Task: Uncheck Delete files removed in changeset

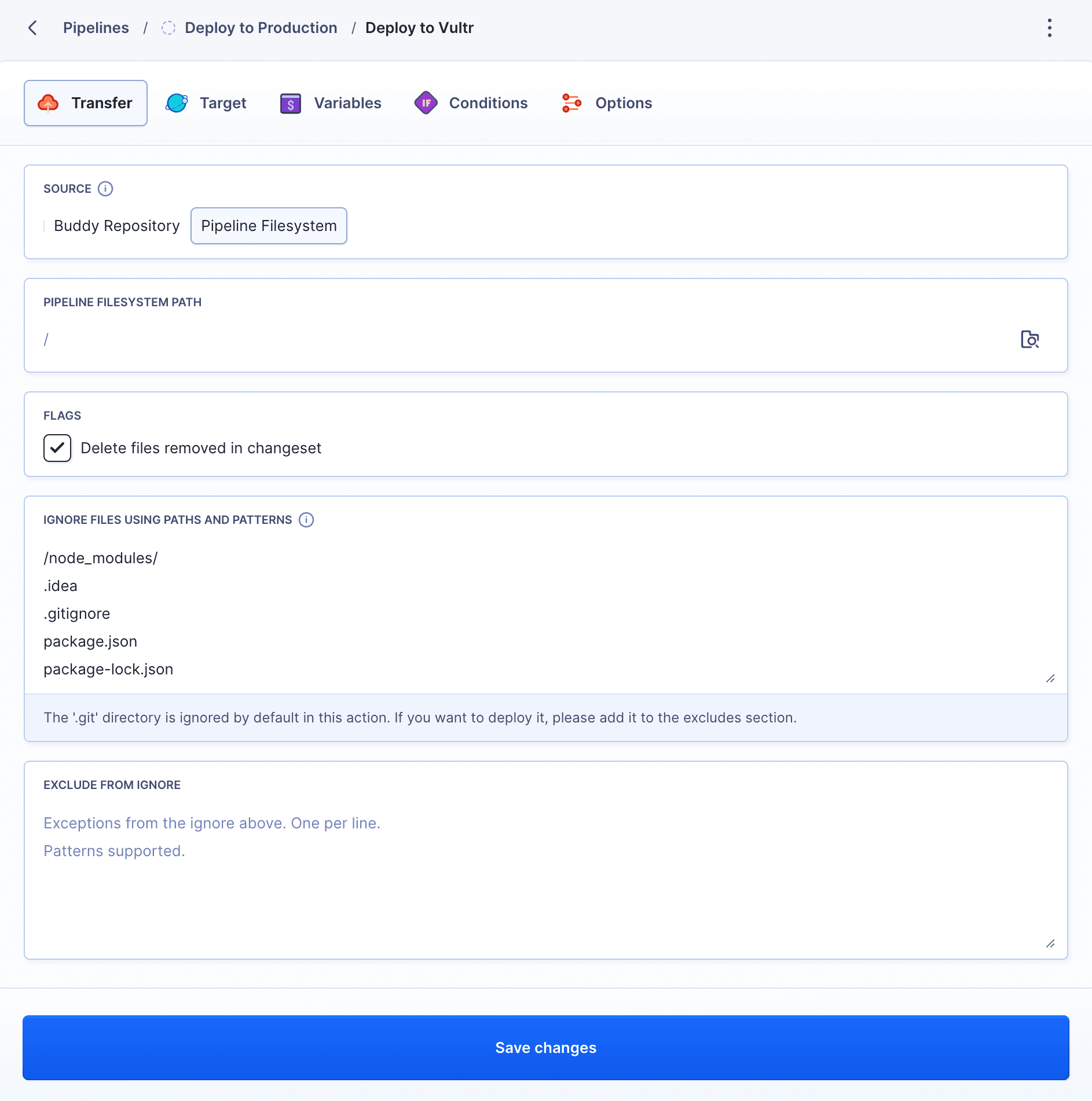Action: click(57, 447)
